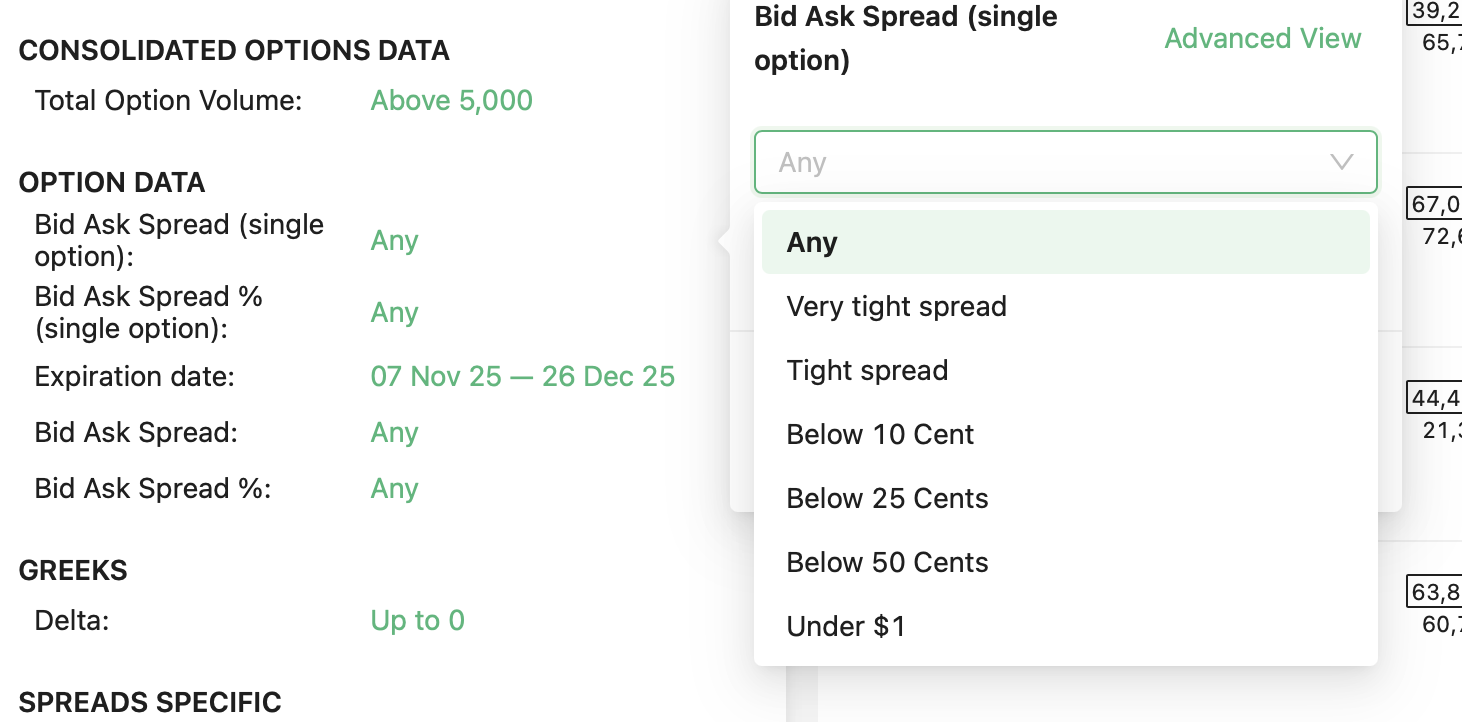This screenshot has height=722, width=1462.
Task: Select "Below 10 Cent" option
Action: tap(880, 434)
